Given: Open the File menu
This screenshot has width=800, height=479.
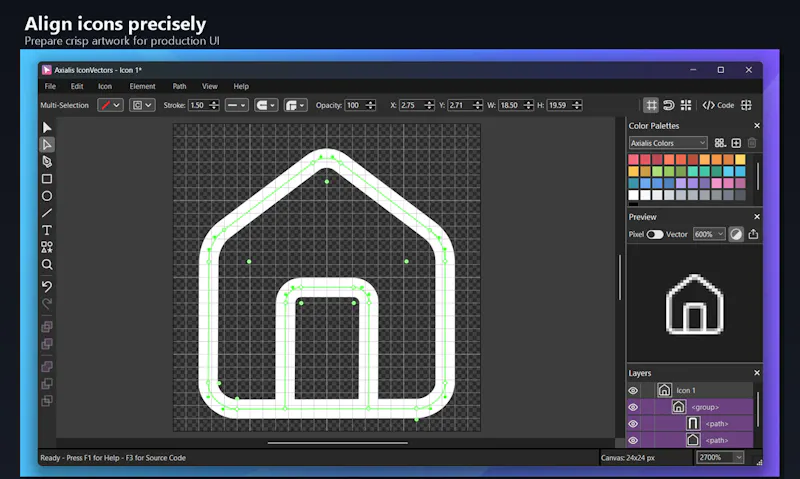Looking at the screenshot, I should pyautogui.click(x=50, y=86).
